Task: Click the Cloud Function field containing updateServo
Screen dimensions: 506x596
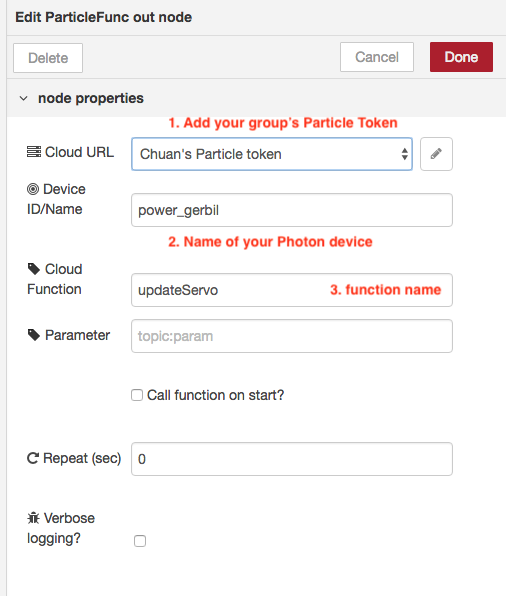Action: (x=292, y=290)
